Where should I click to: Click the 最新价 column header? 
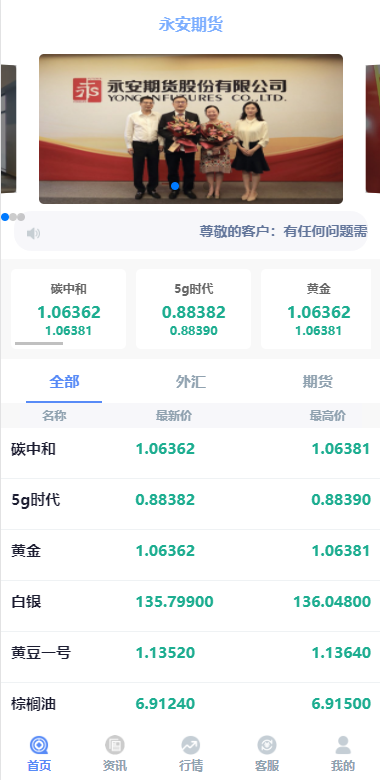[x=174, y=416]
